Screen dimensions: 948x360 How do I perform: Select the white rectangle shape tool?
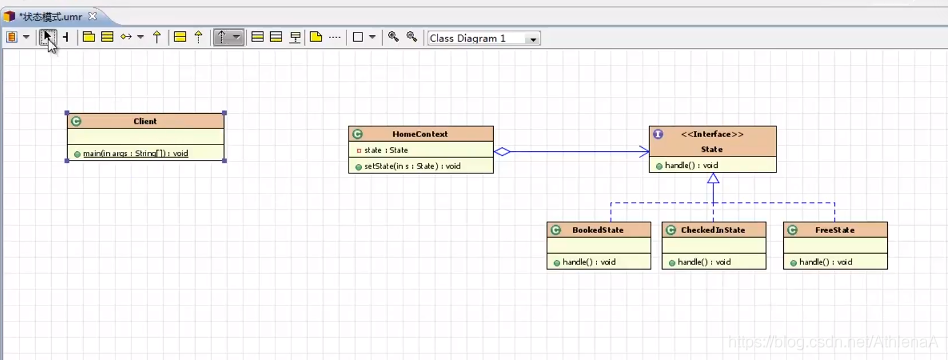(357, 38)
